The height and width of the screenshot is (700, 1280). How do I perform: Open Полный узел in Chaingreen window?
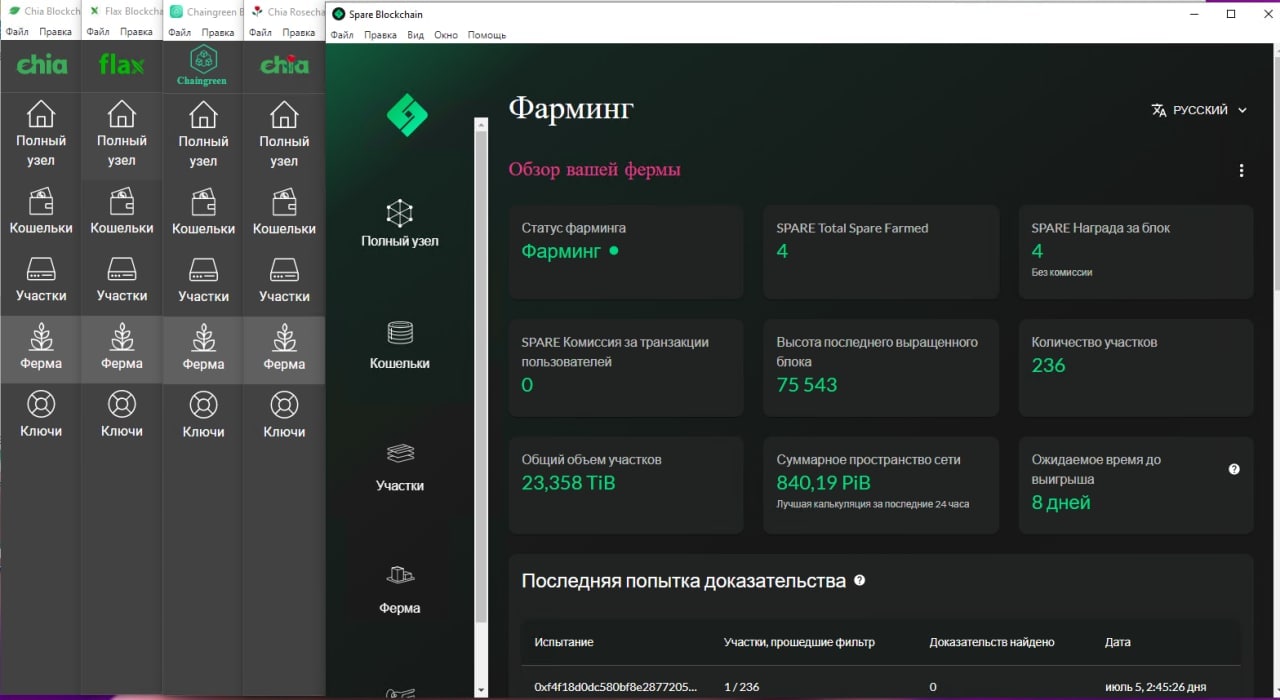(x=203, y=135)
